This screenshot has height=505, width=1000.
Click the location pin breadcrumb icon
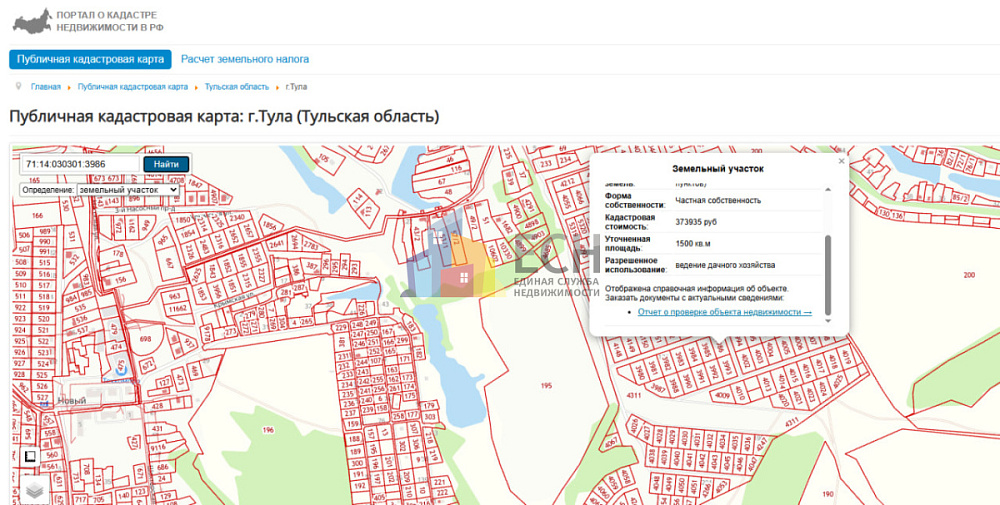19,87
